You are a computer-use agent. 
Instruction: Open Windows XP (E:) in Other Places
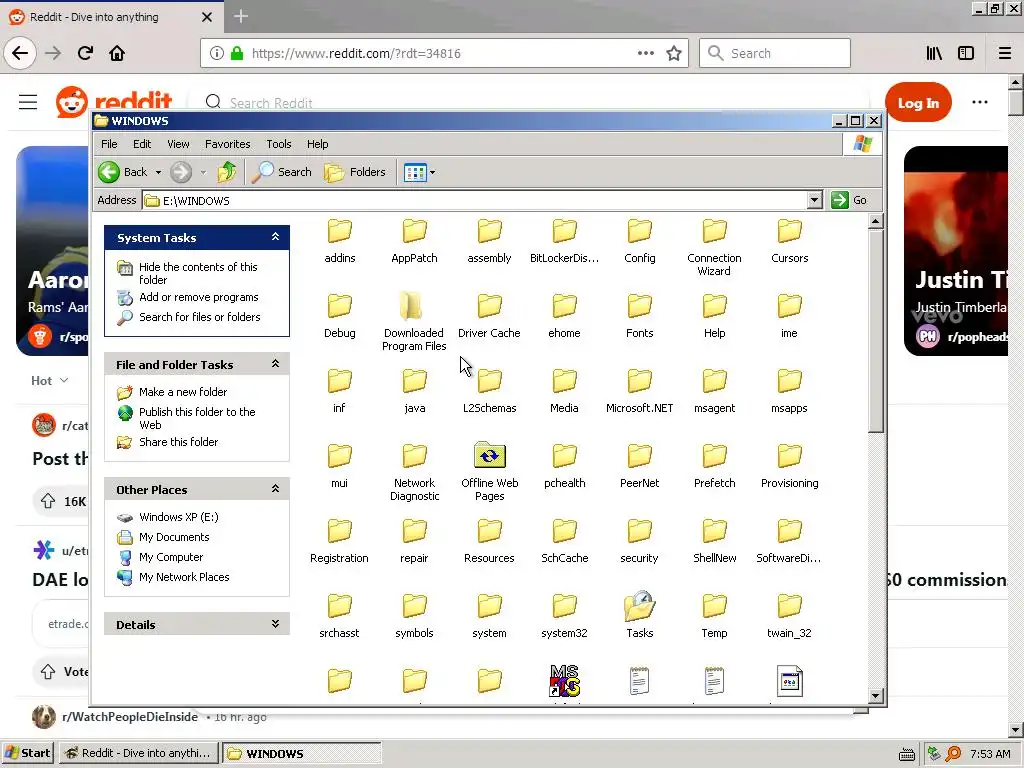point(178,517)
